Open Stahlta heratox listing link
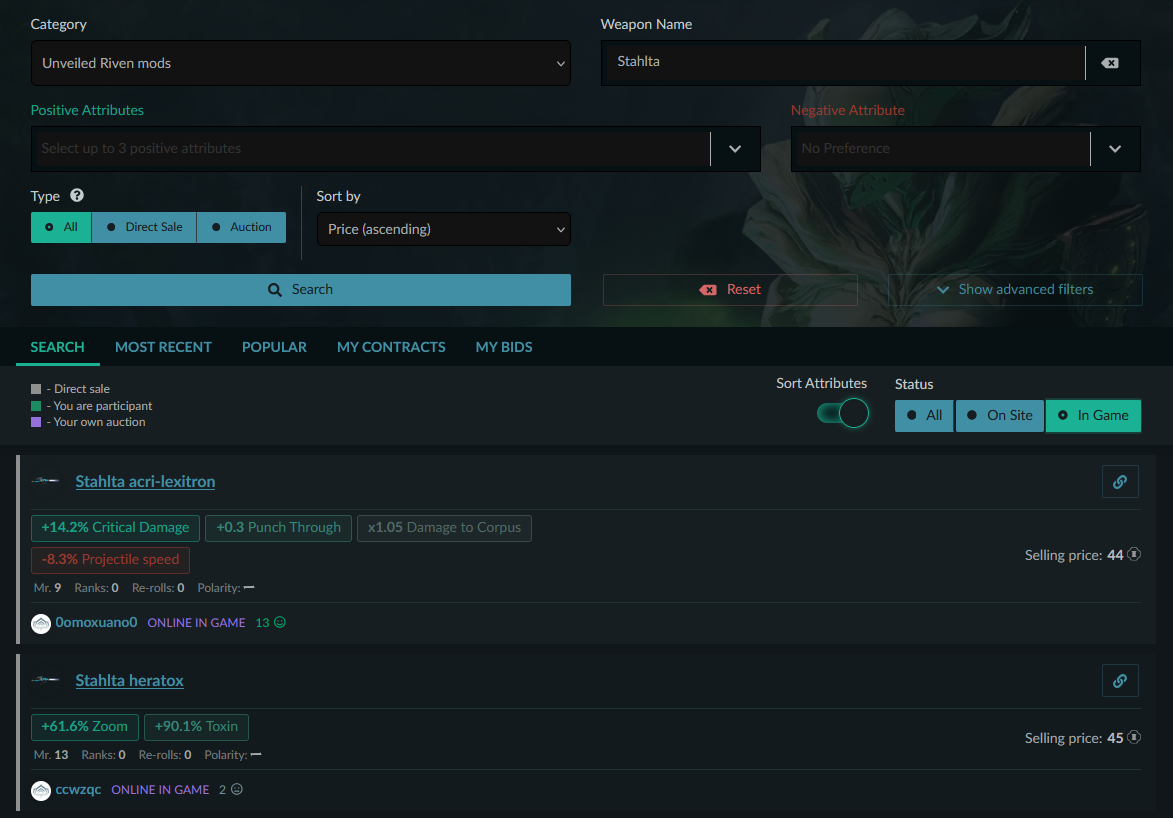Image resolution: width=1173 pixels, height=818 pixels. (x=129, y=680)
